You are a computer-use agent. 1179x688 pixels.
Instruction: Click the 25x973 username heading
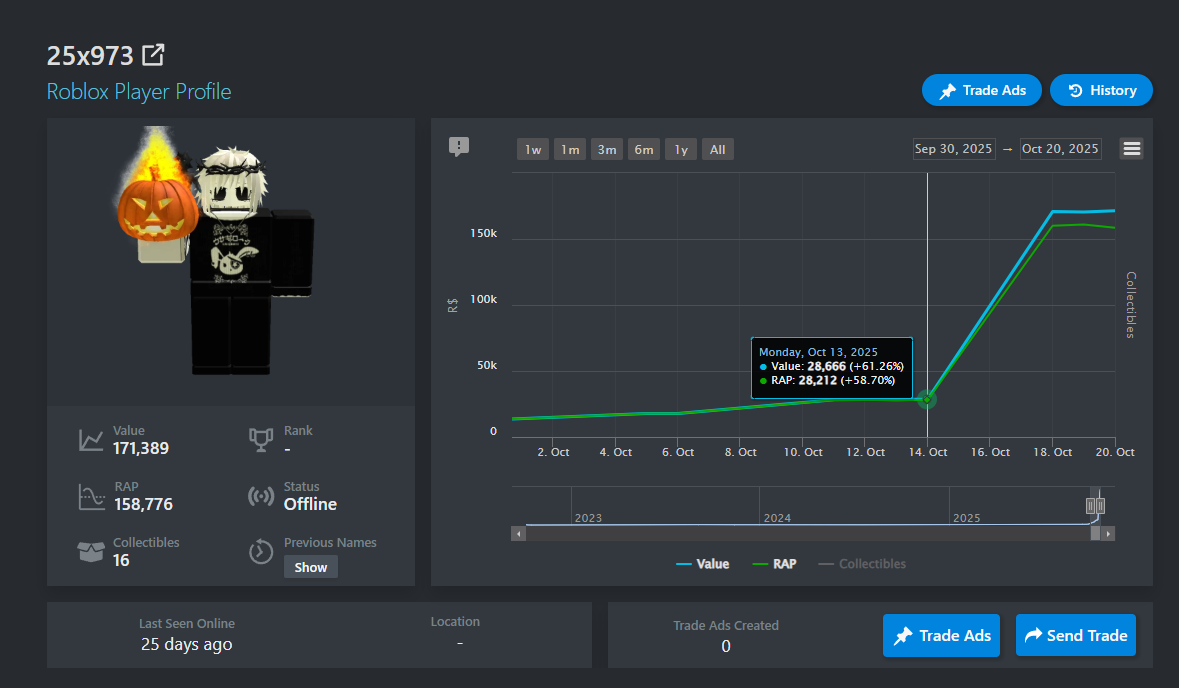(90, 56)
